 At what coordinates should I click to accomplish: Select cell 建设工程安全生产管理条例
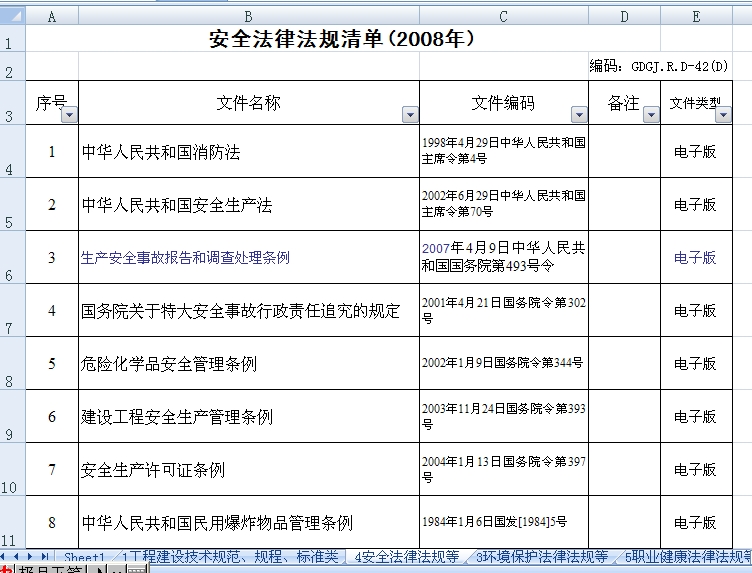pyautogui.click(x=248, y=416)
